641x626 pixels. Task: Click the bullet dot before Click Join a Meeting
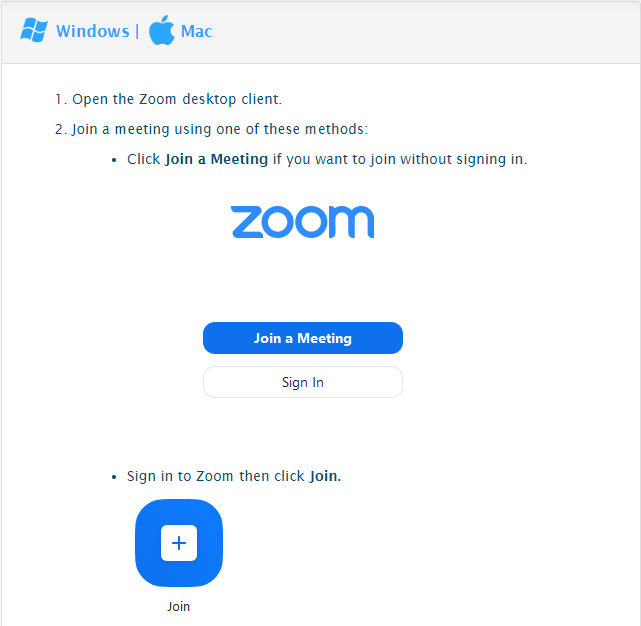point(114,160)
